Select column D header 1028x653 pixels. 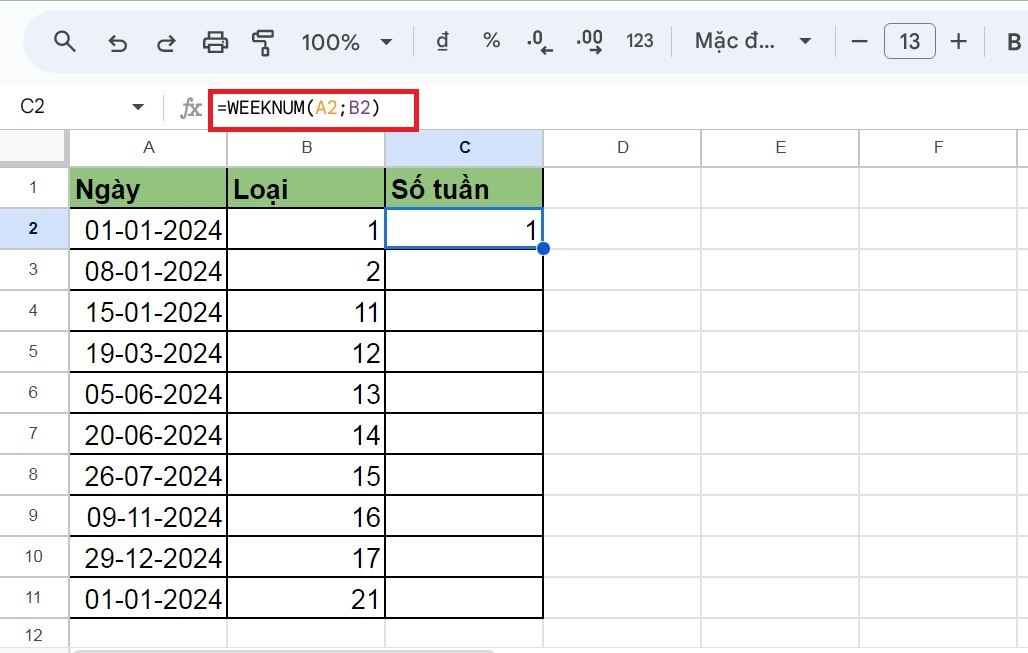[622, 148]
